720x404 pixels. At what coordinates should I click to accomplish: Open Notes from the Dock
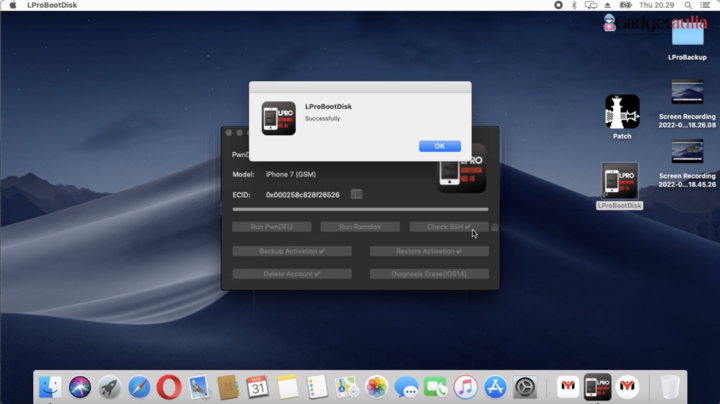[x=287, y=387]
